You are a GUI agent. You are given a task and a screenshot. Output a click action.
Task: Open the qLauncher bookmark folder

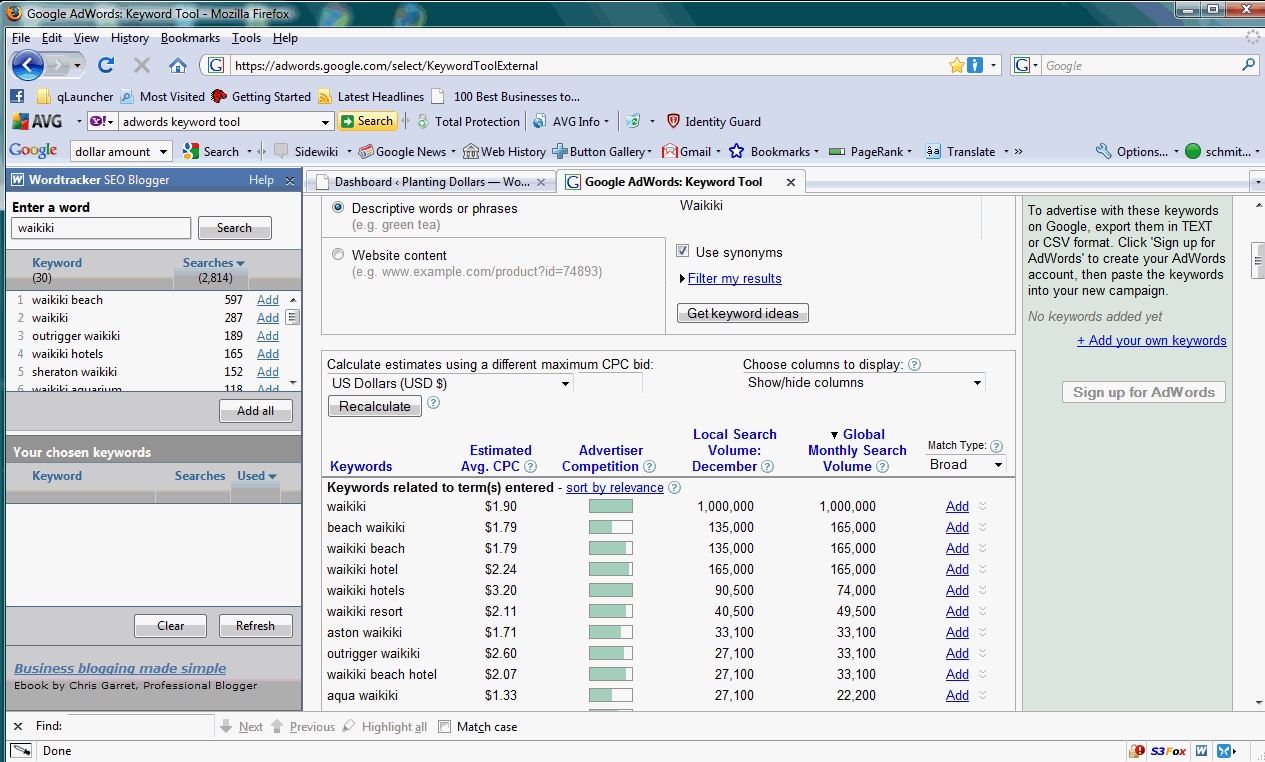(75, 97)
